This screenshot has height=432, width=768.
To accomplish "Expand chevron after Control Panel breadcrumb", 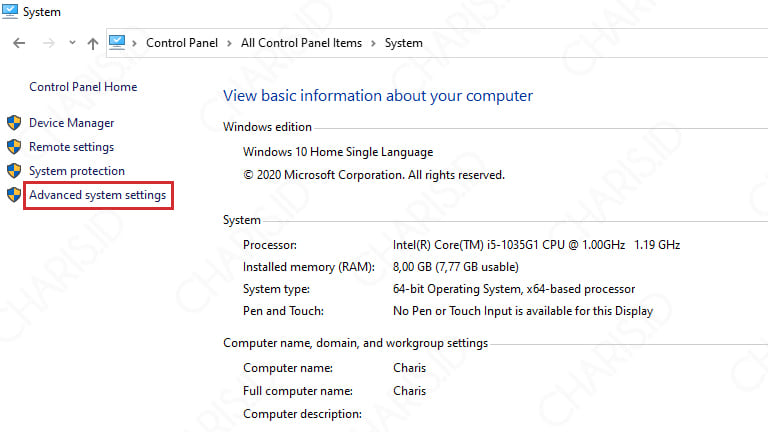I will click(x=229, y=44).
